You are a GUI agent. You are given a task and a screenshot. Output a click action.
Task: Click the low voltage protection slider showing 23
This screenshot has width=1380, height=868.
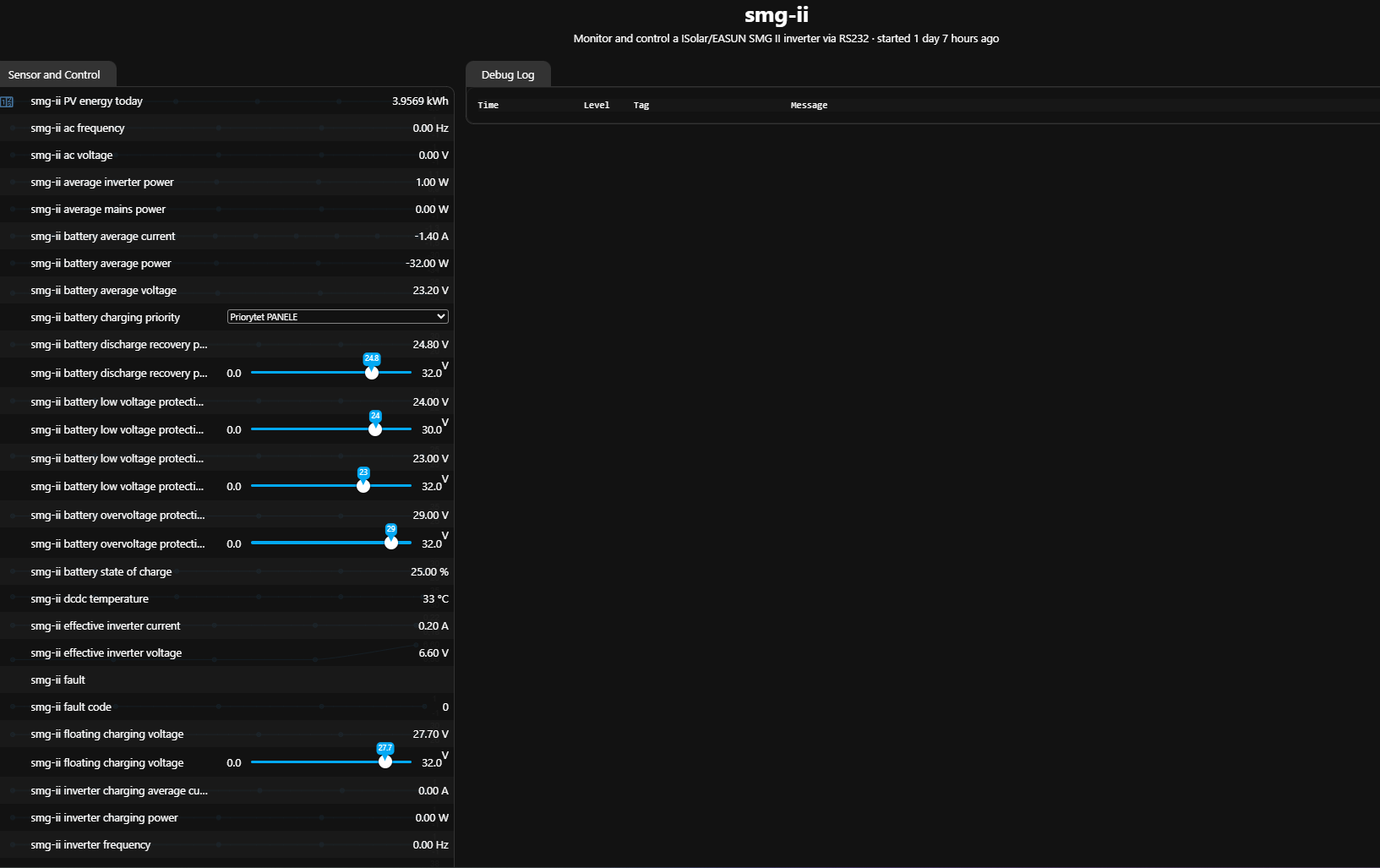[331, 486]
